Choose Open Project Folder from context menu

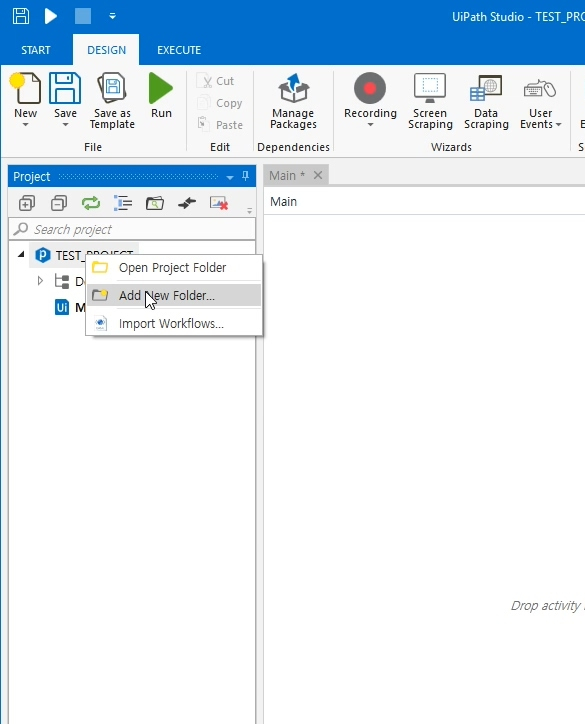tap(174, 268)
